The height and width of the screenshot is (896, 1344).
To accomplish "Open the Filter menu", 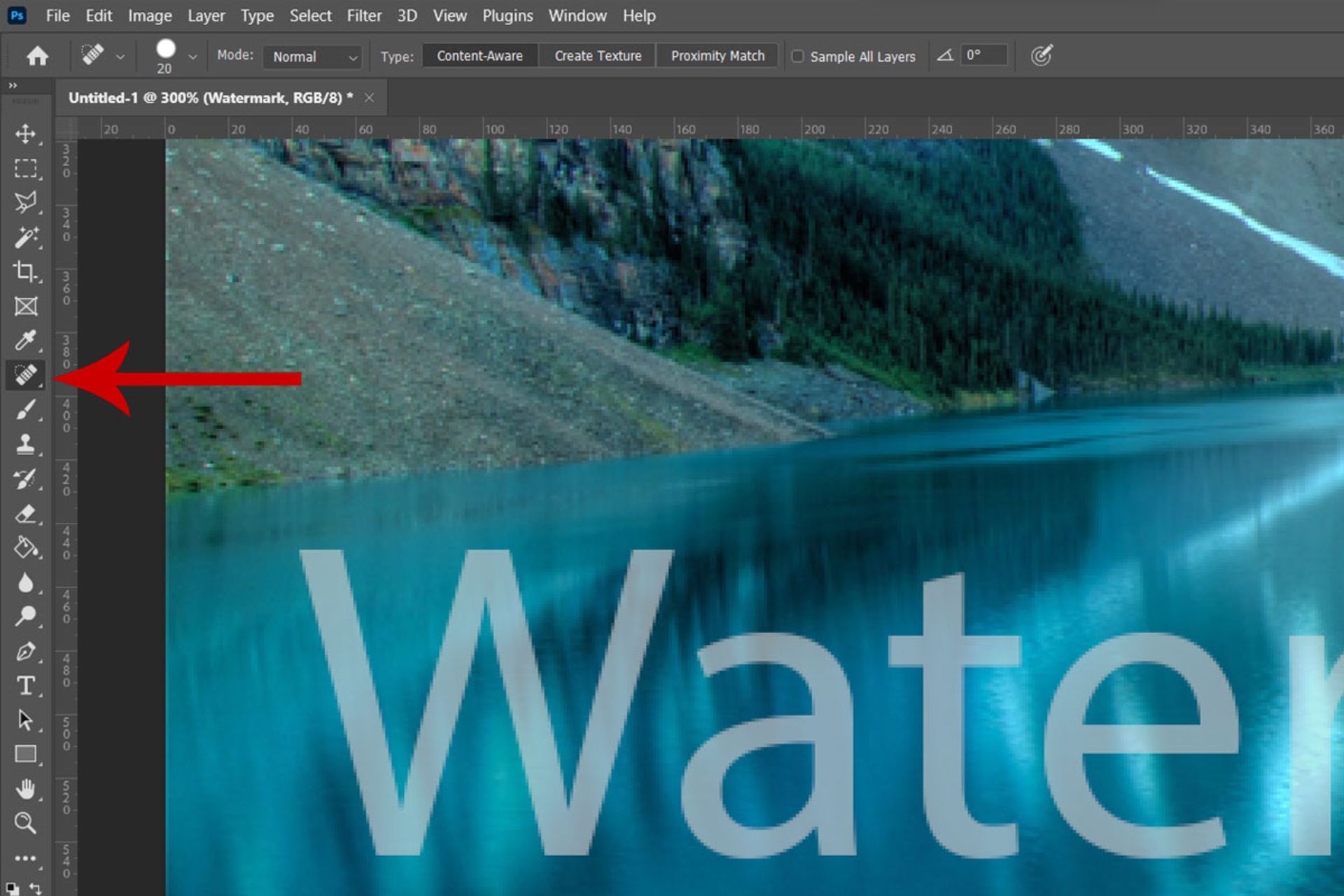I will (364, 15).
